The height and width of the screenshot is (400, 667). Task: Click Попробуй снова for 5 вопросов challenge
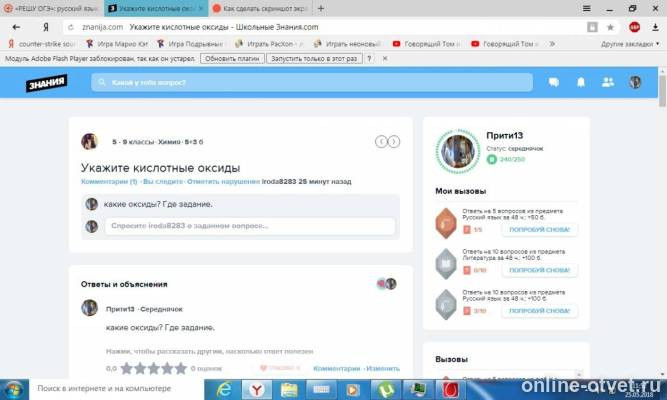coord(539,230)
